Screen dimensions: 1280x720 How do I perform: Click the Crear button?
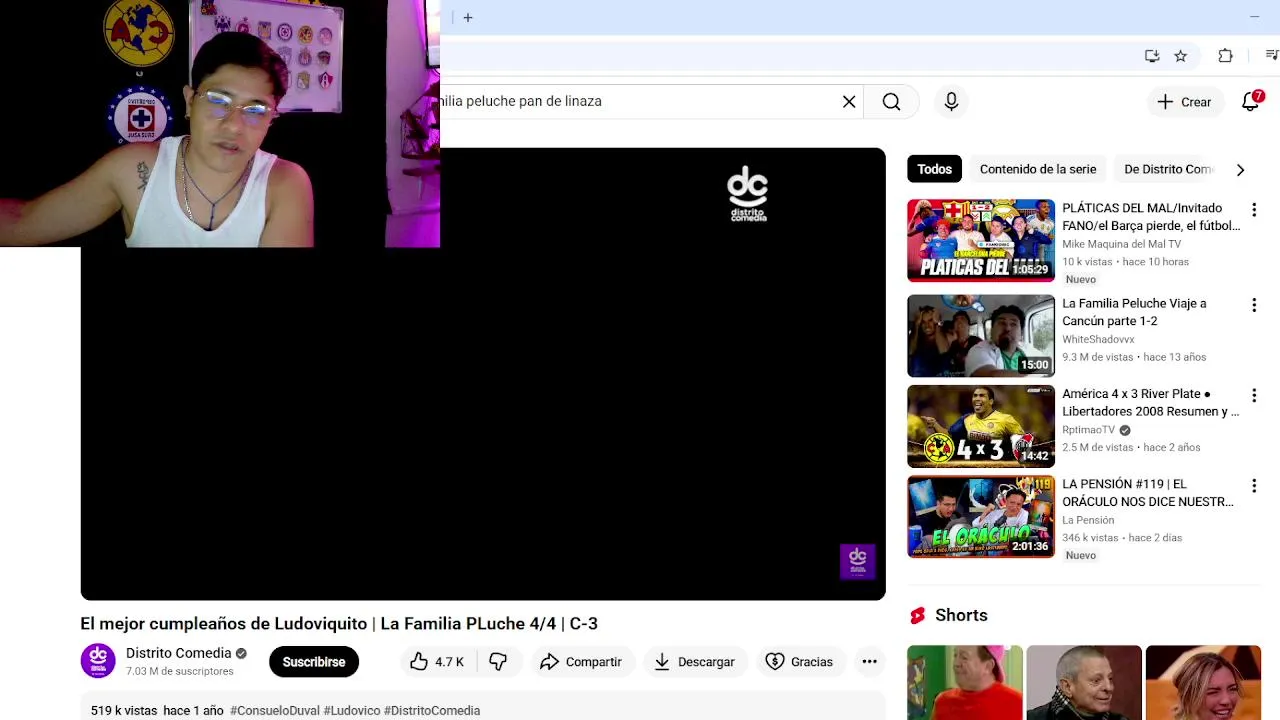(x=1184, y=102)
